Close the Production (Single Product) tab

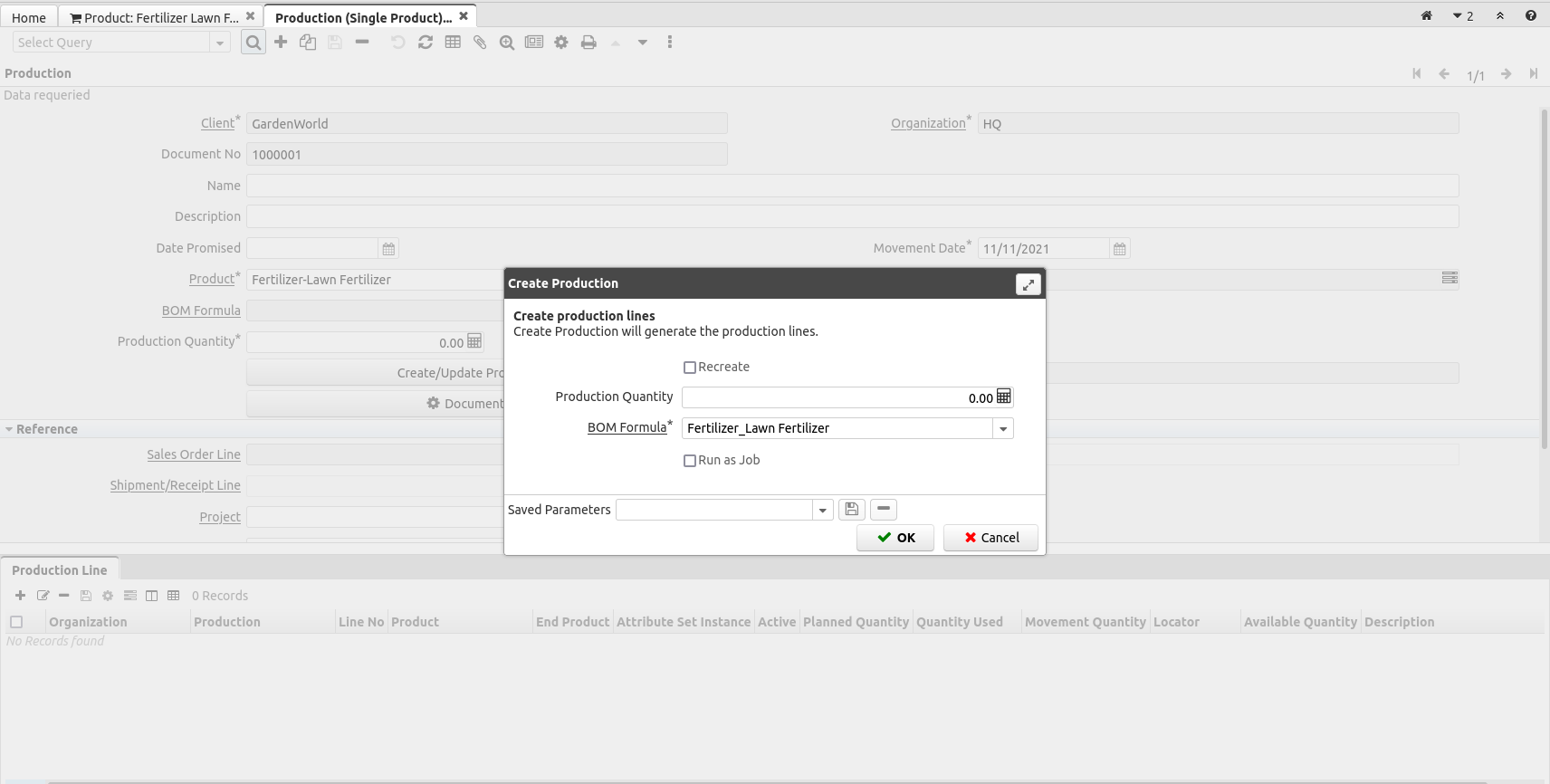tap(464, 15)
